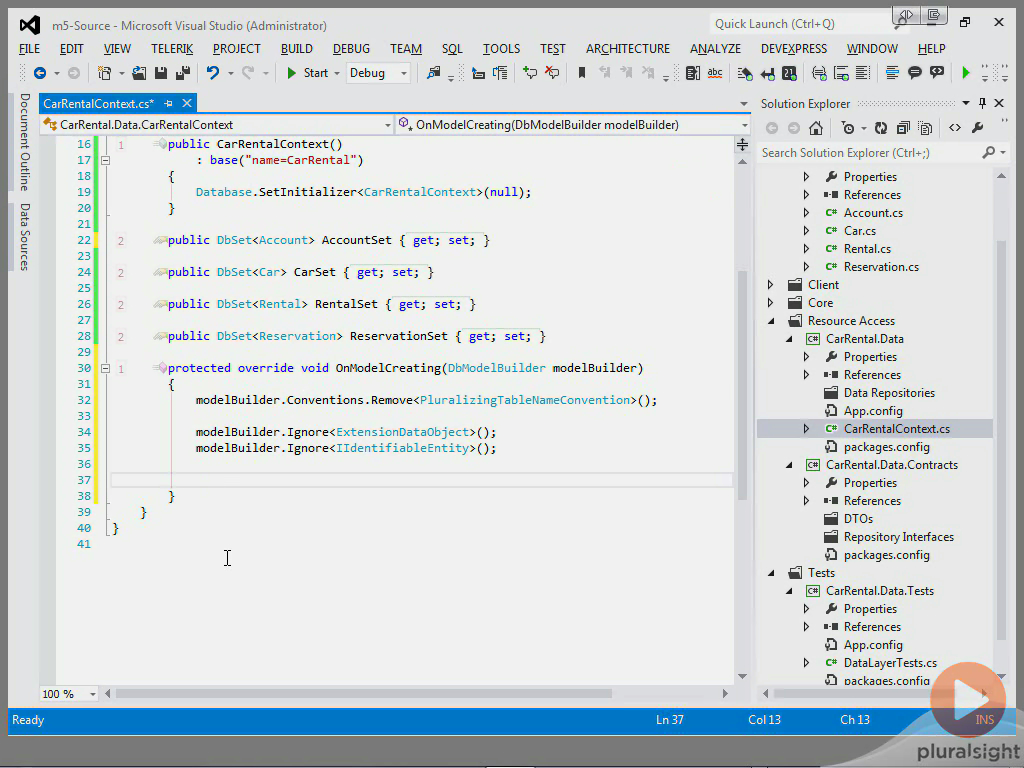Select DataLayerTests.cs file
Screen dimensions: 1024x768
pos(890,663)
